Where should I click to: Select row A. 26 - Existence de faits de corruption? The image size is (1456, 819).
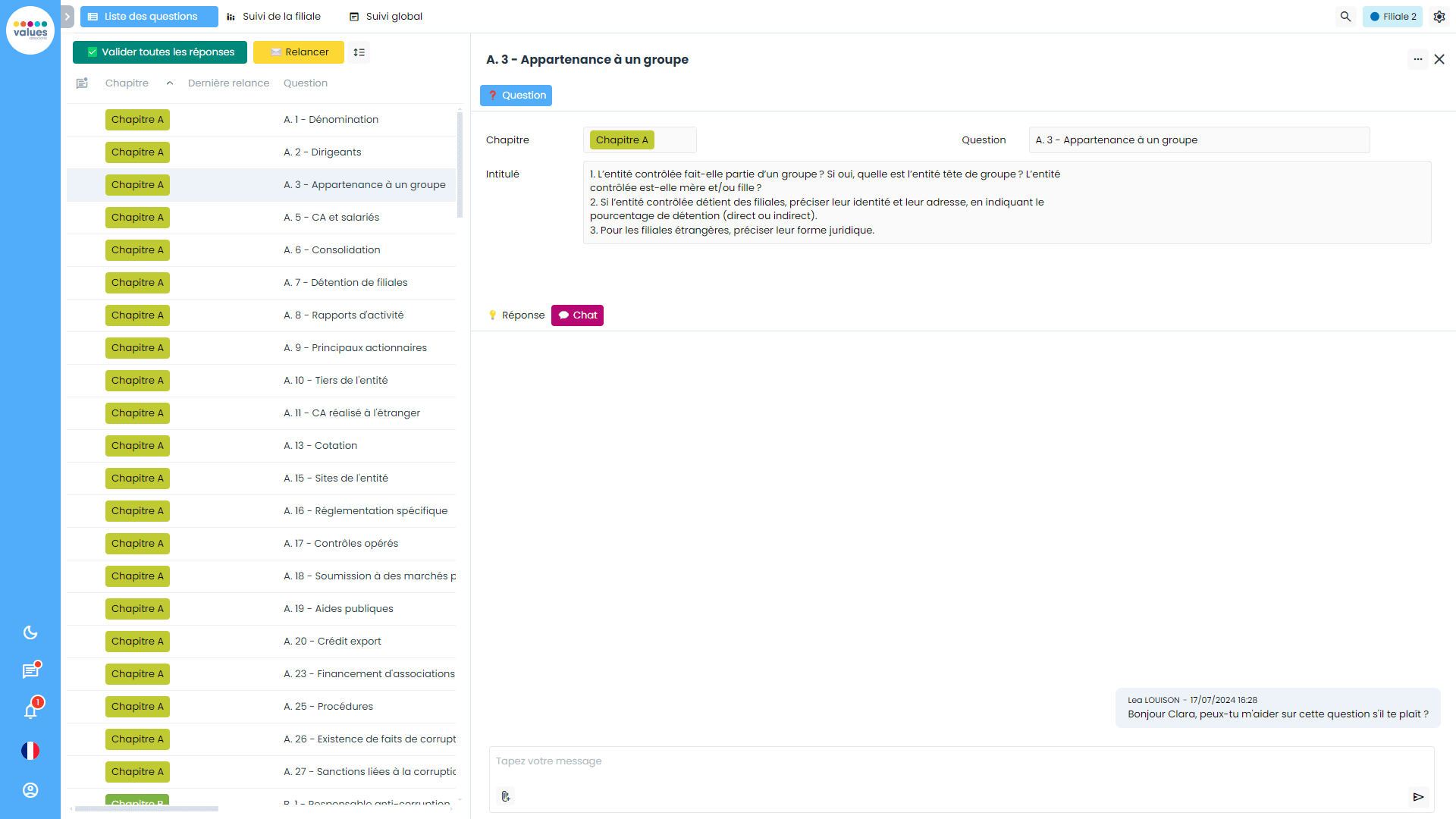pos(261,739)
